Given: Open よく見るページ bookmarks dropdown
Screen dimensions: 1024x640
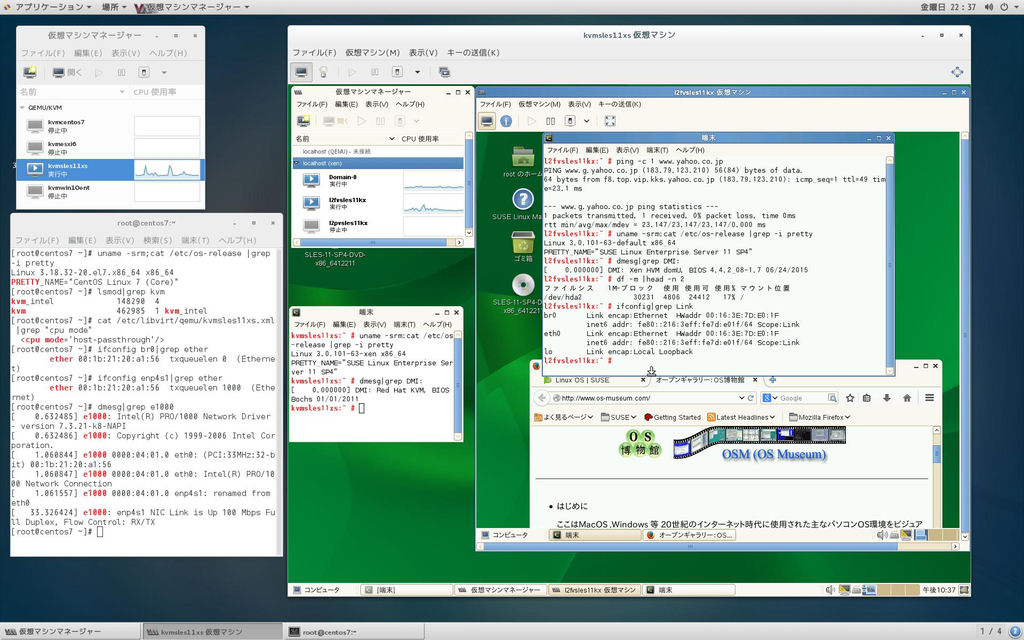Looking at the screenshot, I should click(564, 417).
